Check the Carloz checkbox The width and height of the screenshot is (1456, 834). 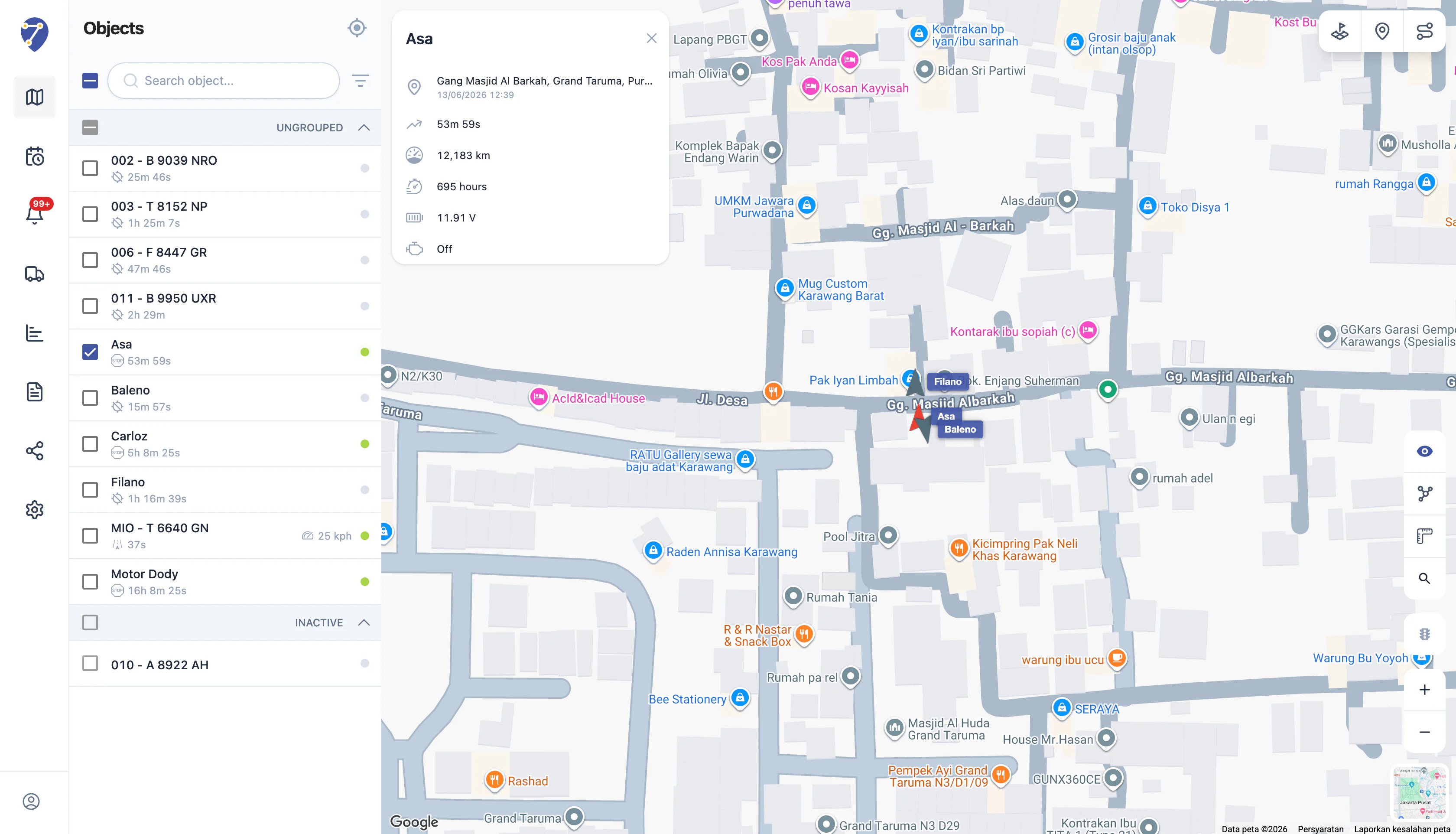click(x=90, y=444)
